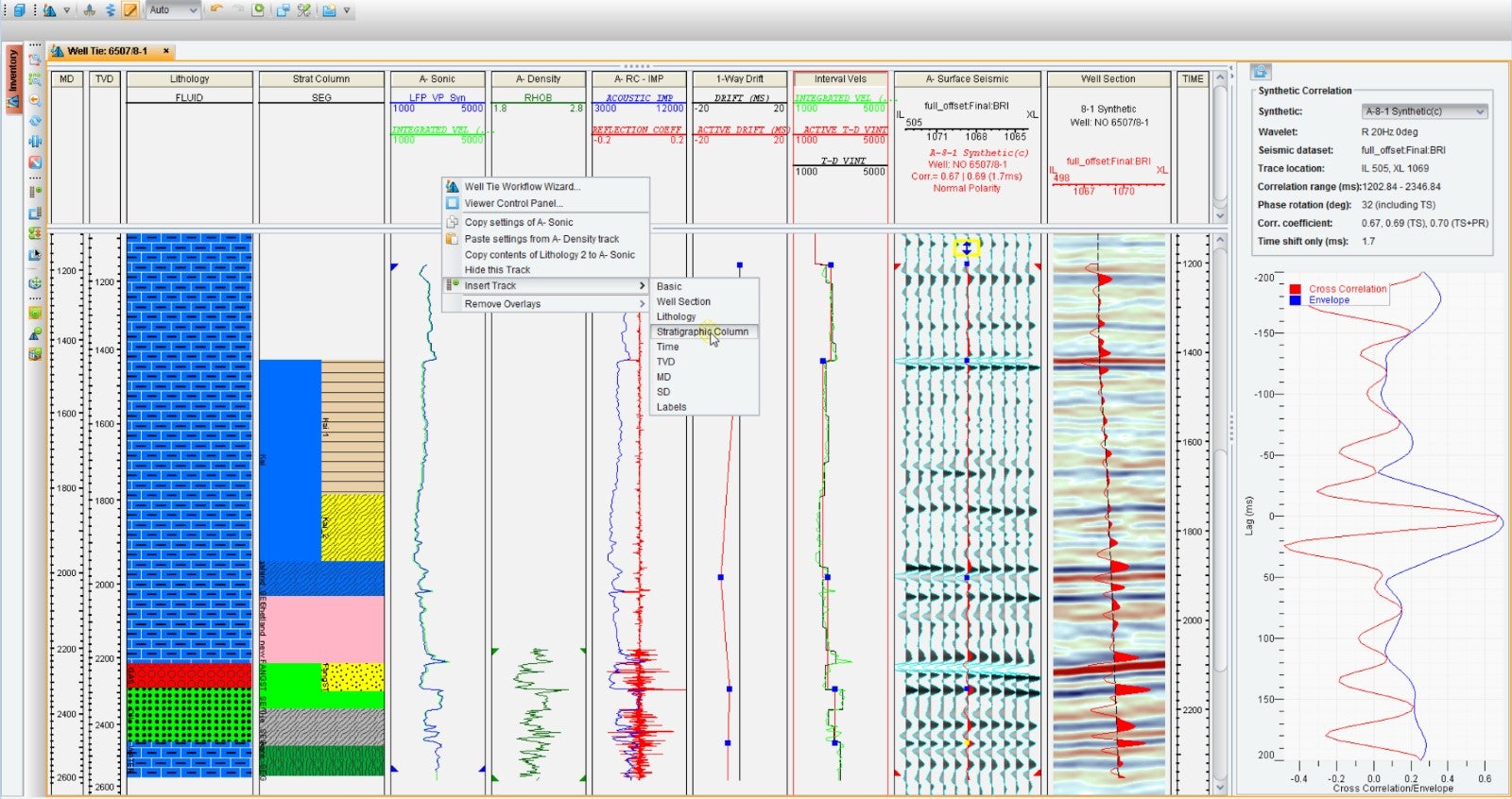Click the blue zigzag log curve icon
This screenshot has height=799, width=1512.
[110, 10]
